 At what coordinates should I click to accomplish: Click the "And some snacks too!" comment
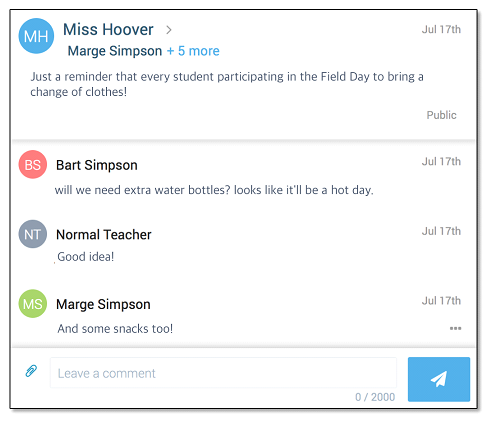[115, 329]
